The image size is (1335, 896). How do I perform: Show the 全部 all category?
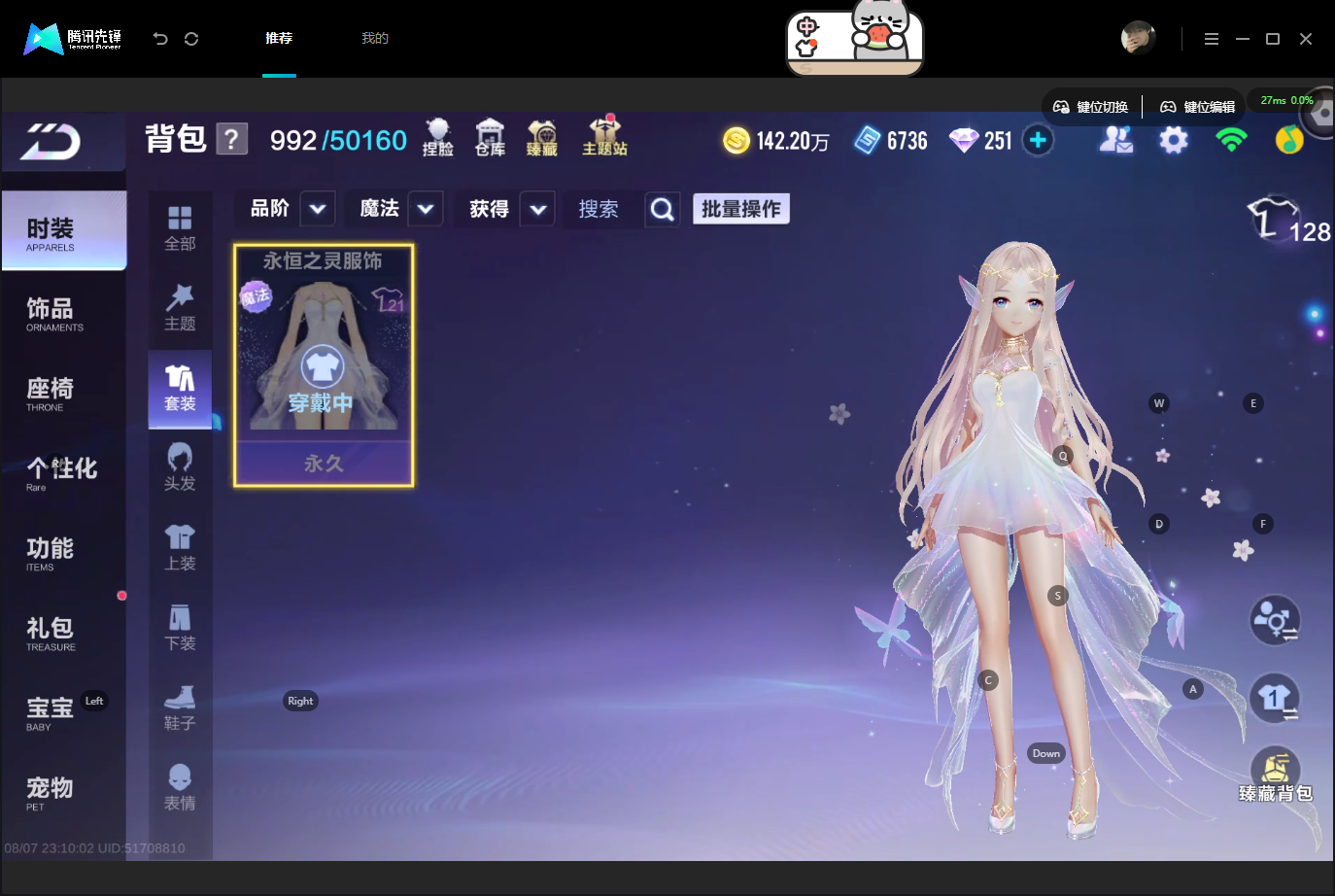tap(180, 228)
